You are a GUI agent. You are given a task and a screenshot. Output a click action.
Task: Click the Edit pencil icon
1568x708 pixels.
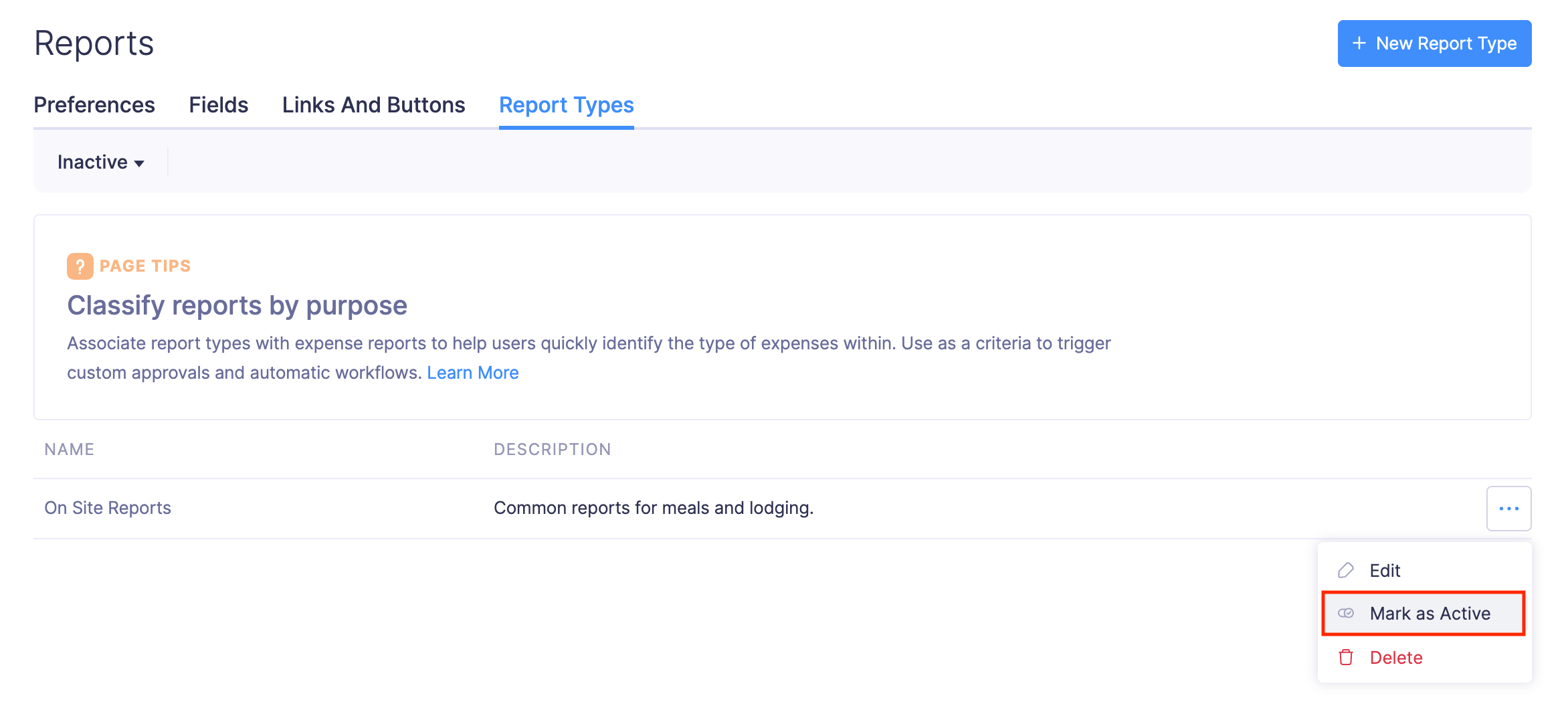click(x=1345, y=570)
